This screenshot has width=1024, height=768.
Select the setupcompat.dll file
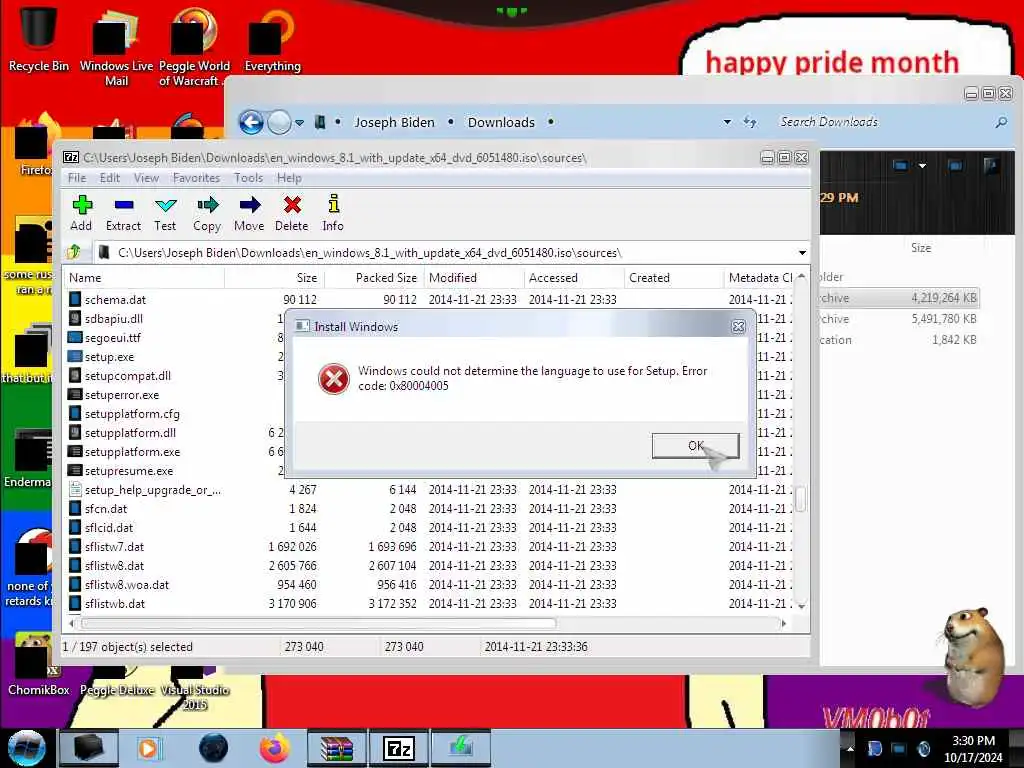(x=127, y=376)
